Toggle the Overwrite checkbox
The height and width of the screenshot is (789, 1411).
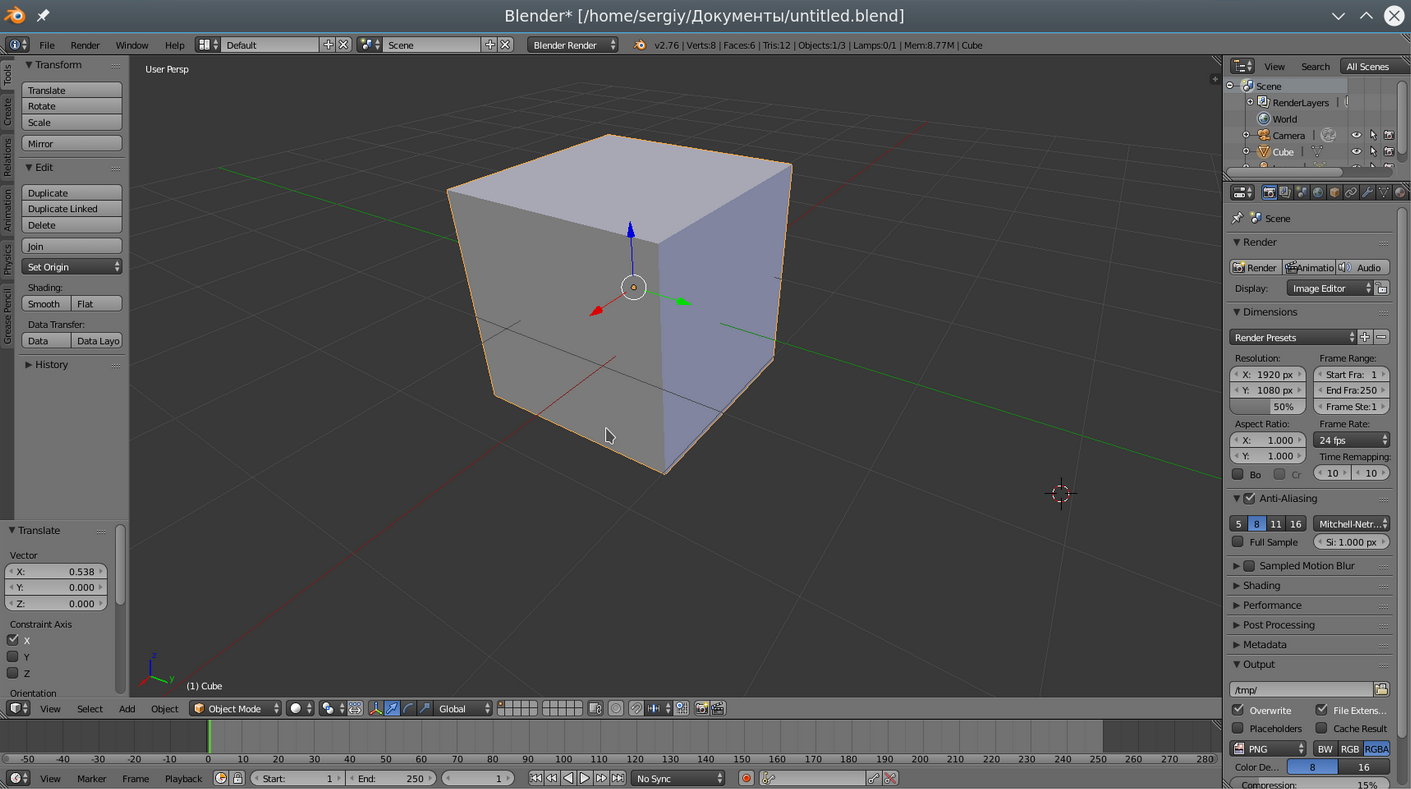click(1238, 710)
